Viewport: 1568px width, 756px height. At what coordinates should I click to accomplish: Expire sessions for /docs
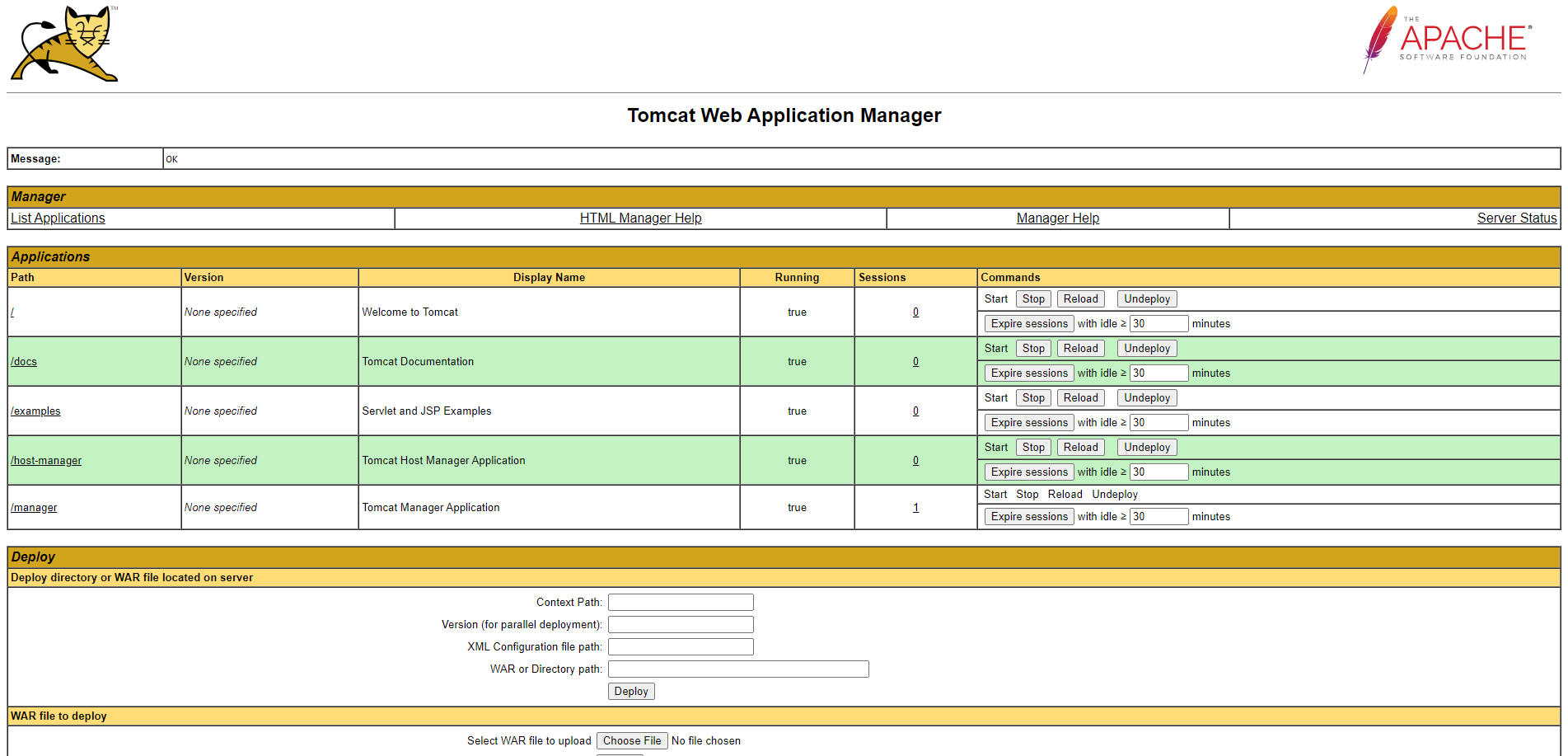1029,373
